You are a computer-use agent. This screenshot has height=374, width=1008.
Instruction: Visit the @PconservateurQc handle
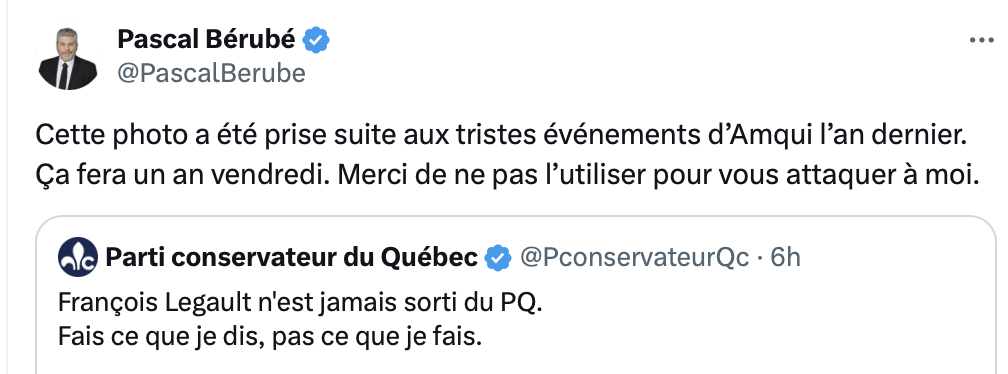[634, 258]
